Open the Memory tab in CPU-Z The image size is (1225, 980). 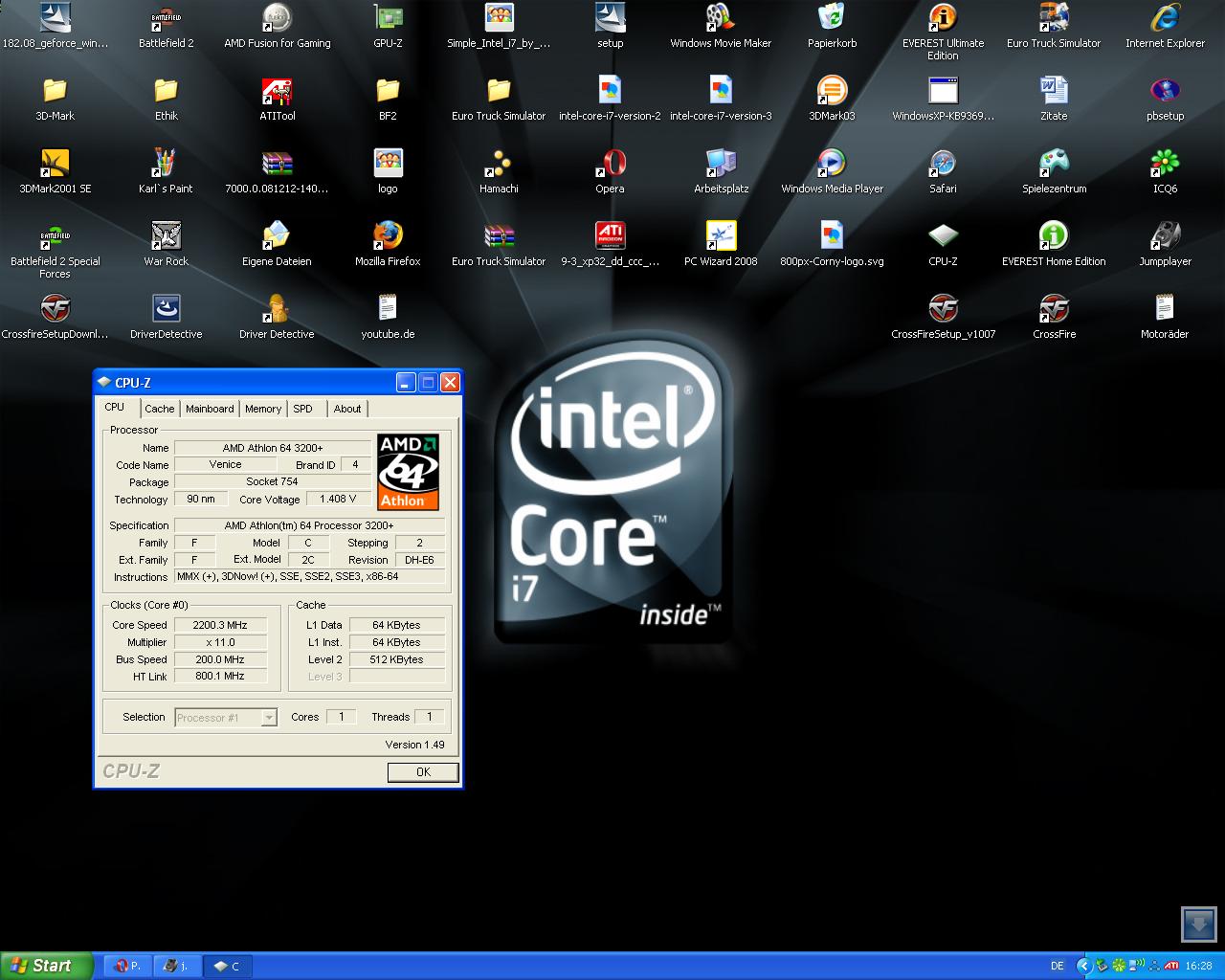click(x=263, y=409)
